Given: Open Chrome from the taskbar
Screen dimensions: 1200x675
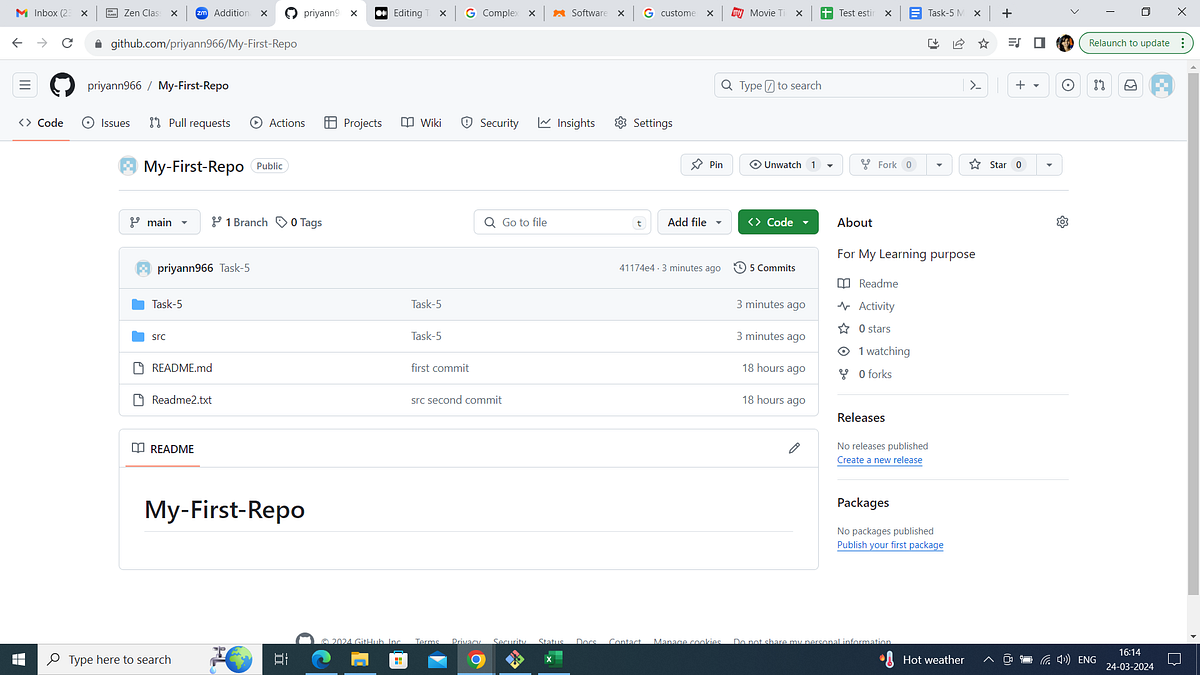Looking at the screenshot, I should pyautogui.click(x=476, y=659).
